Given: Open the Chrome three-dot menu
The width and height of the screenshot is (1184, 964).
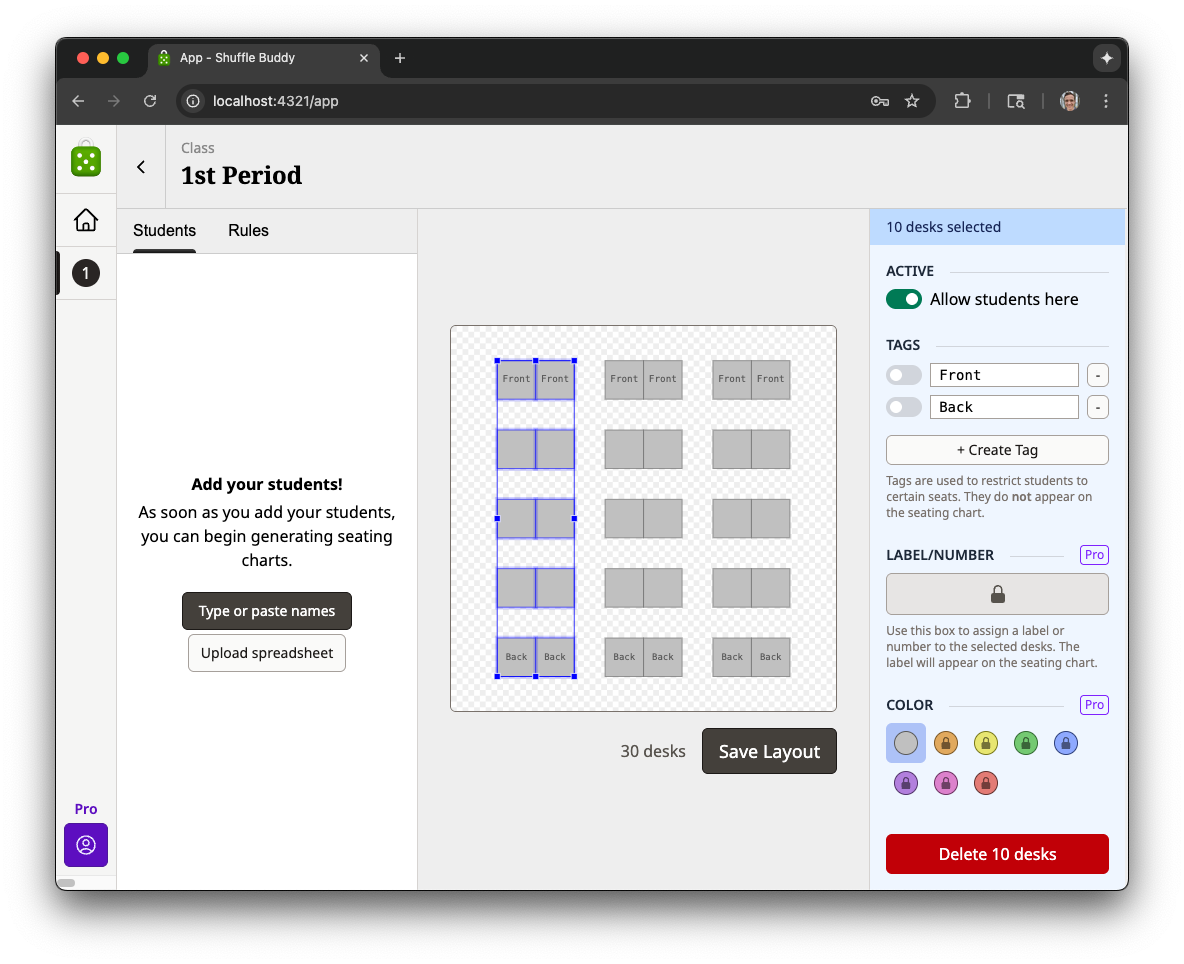Looking at the screenshot, I should tap(1106, 101).
